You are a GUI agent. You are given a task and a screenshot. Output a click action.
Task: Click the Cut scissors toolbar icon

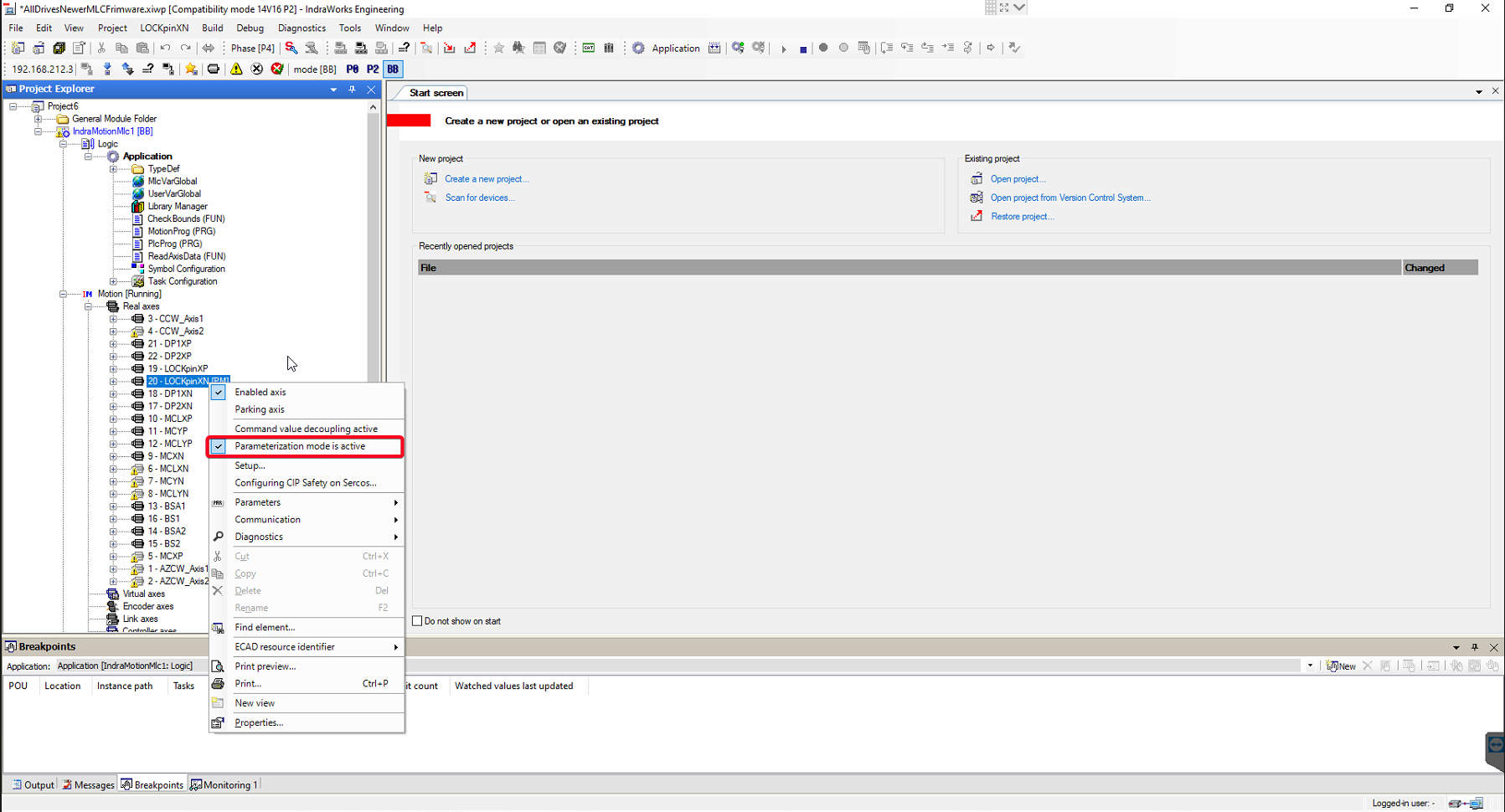click(x=101, y=49)
